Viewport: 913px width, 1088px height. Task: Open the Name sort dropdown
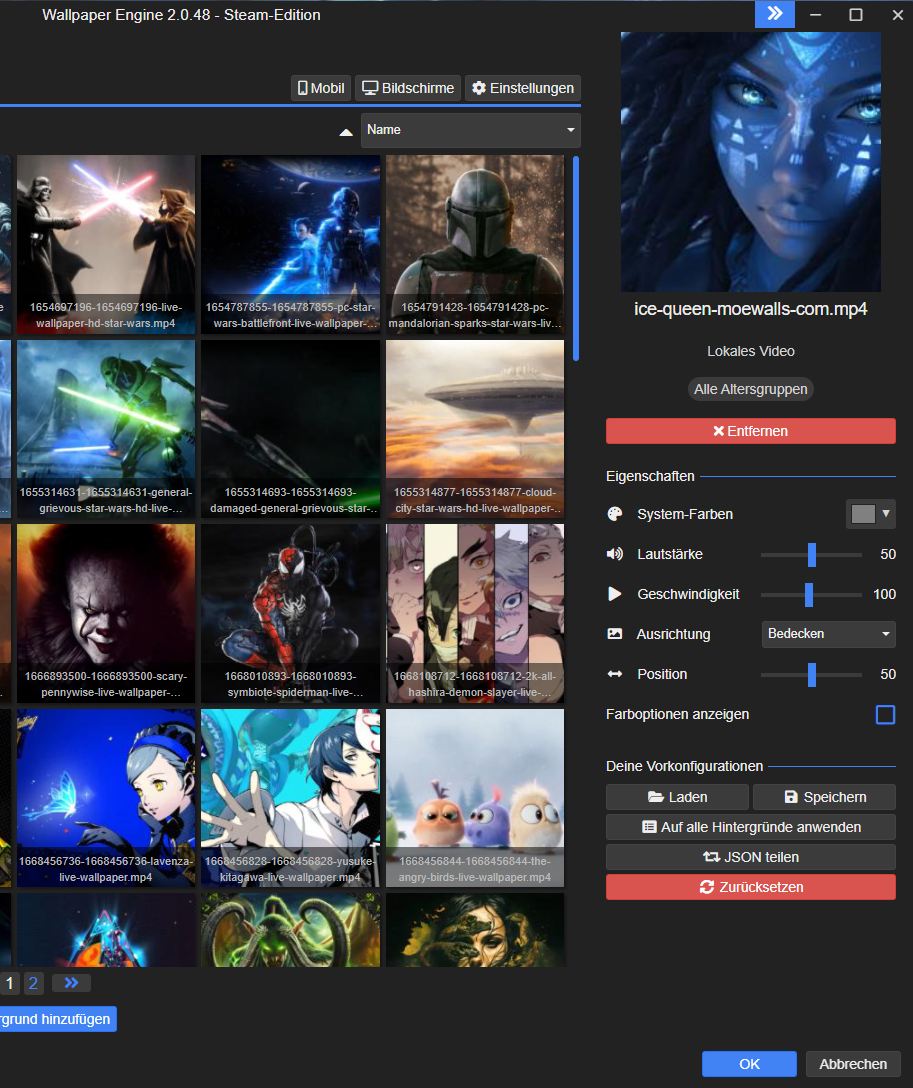(470, 130)
